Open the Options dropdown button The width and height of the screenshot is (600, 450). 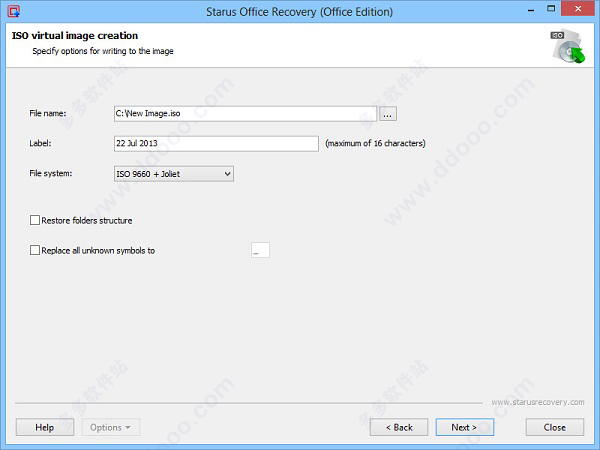(111, 427)
